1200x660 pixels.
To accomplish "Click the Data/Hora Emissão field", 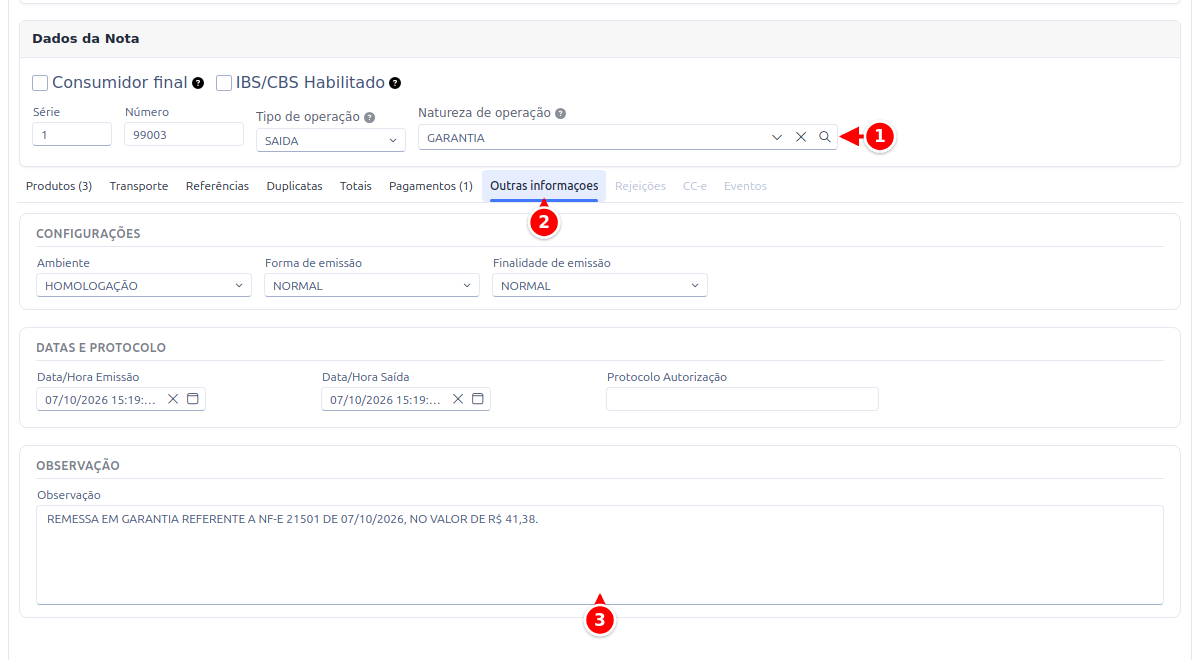I will click(121, 399).
